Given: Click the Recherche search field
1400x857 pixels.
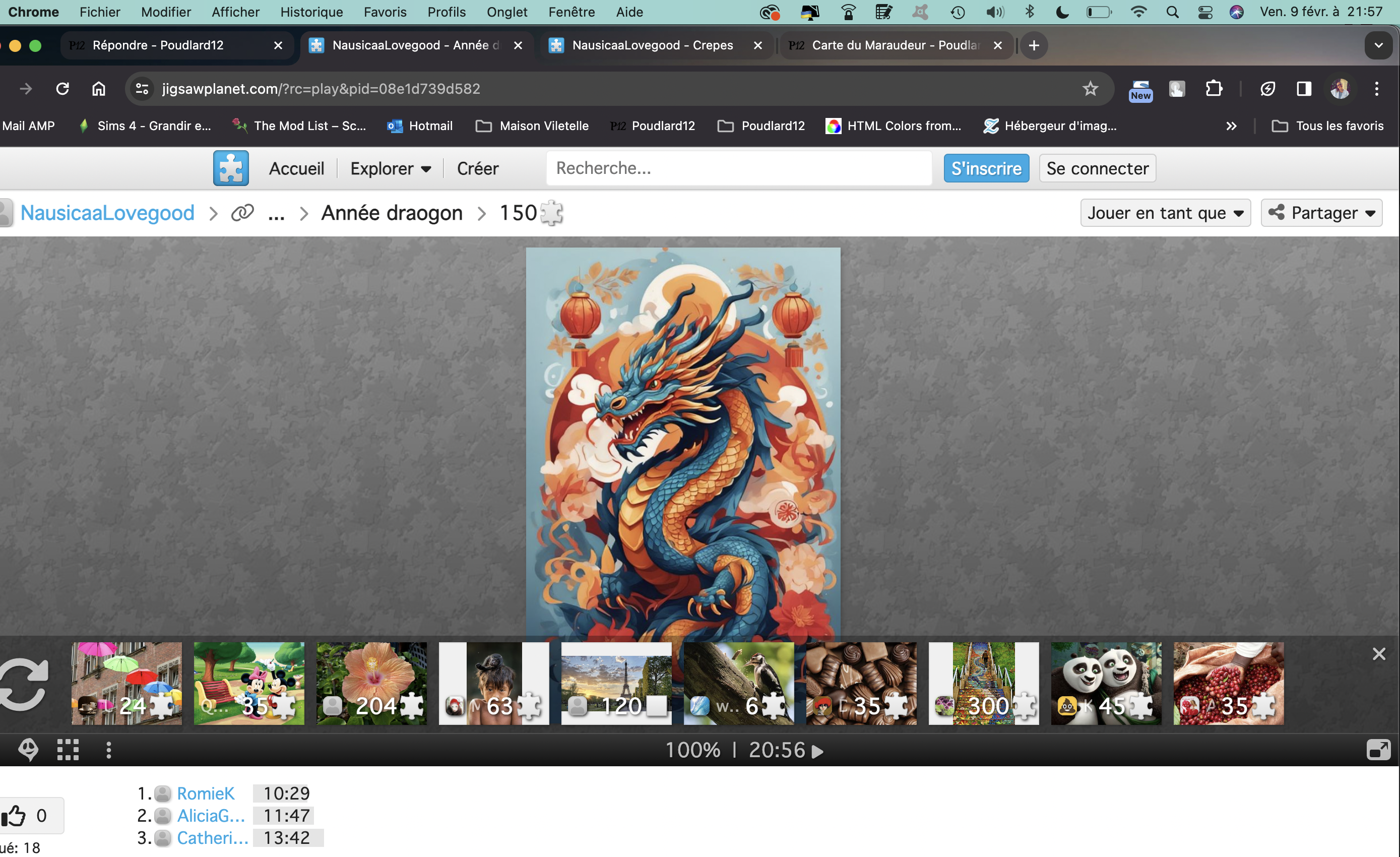Looking at the screenshot, I should tap(739, 168).
